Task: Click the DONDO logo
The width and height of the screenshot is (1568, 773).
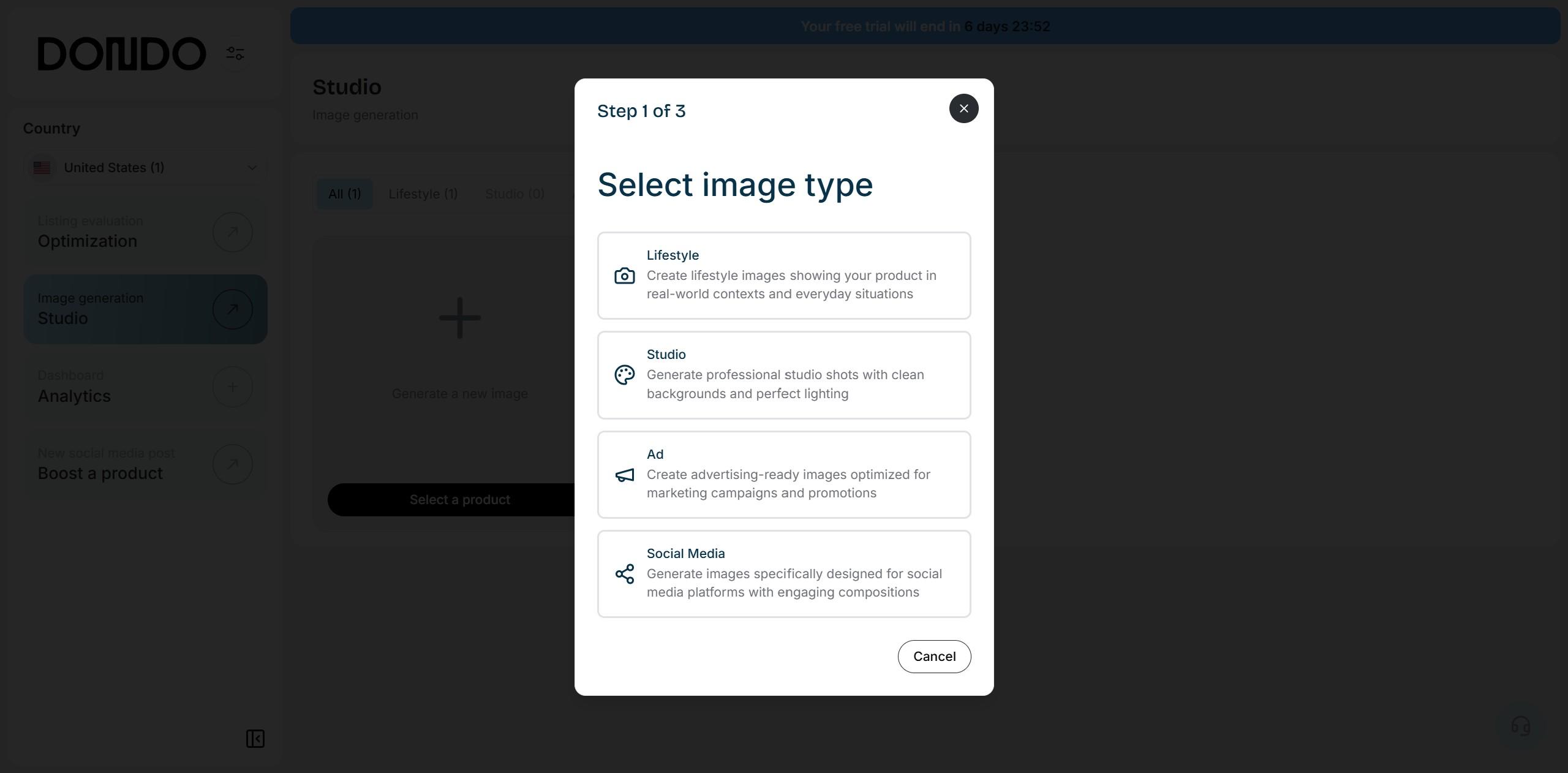Action: 122,54
